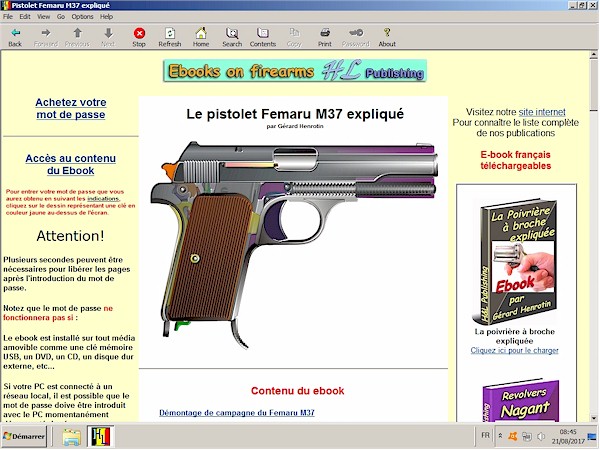Screen dimensions: 600x450
Task: Click the 'Attention!' heading text
Action: pyautogui.click(x=70, y=236)
